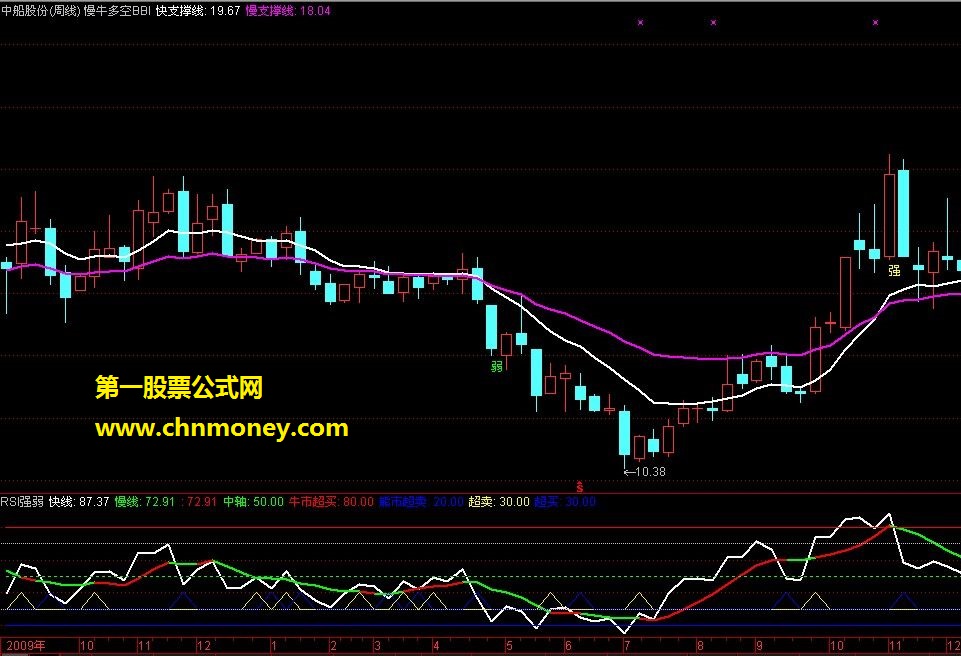The width and height of the screenshot is (961, 656).
Task: Click the 中船股份(周线) chart title
Action: click(x=40, y=10)
